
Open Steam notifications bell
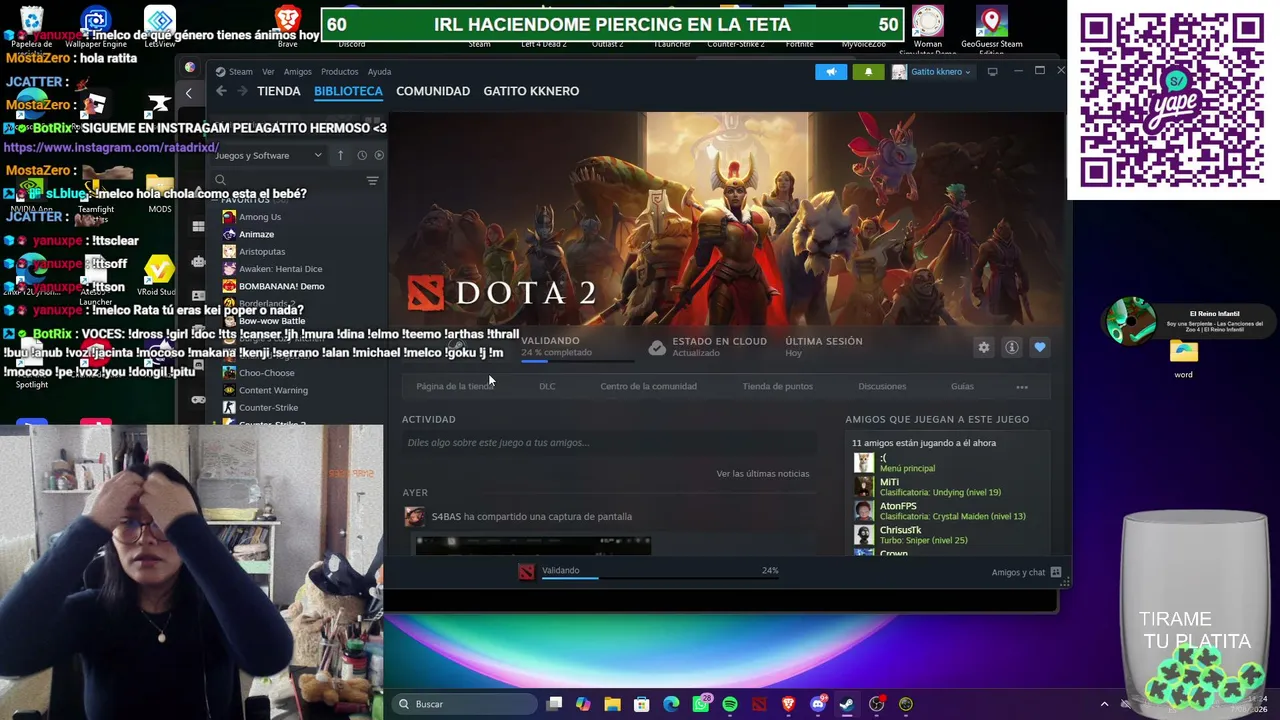tap(868, 72)
